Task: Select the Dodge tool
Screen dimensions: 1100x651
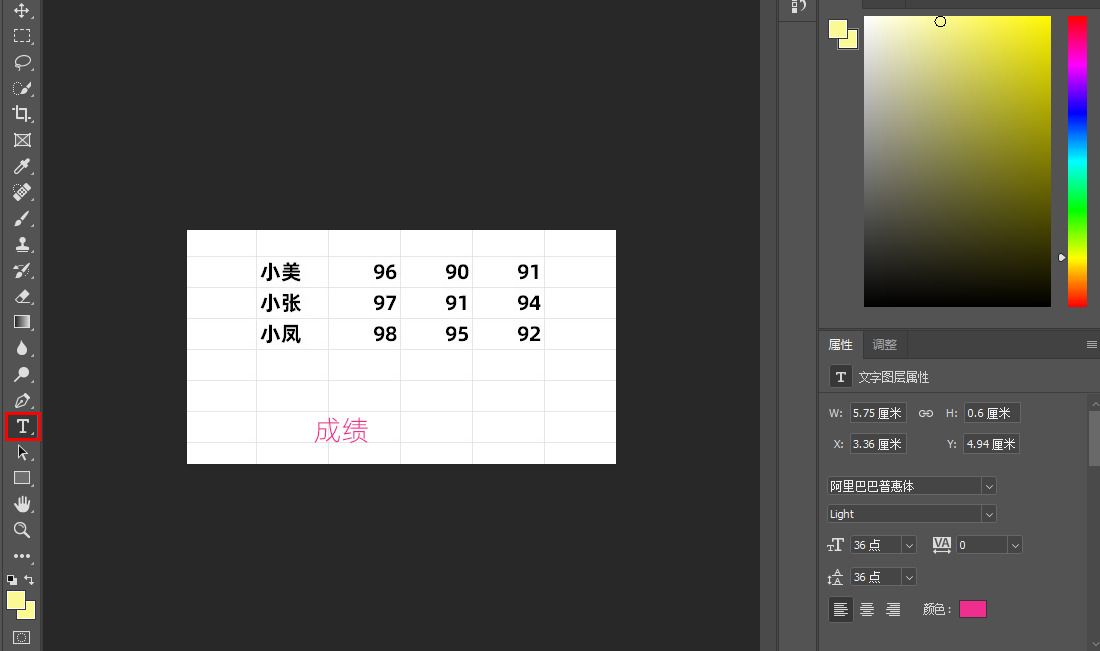Action: (22, 374)
